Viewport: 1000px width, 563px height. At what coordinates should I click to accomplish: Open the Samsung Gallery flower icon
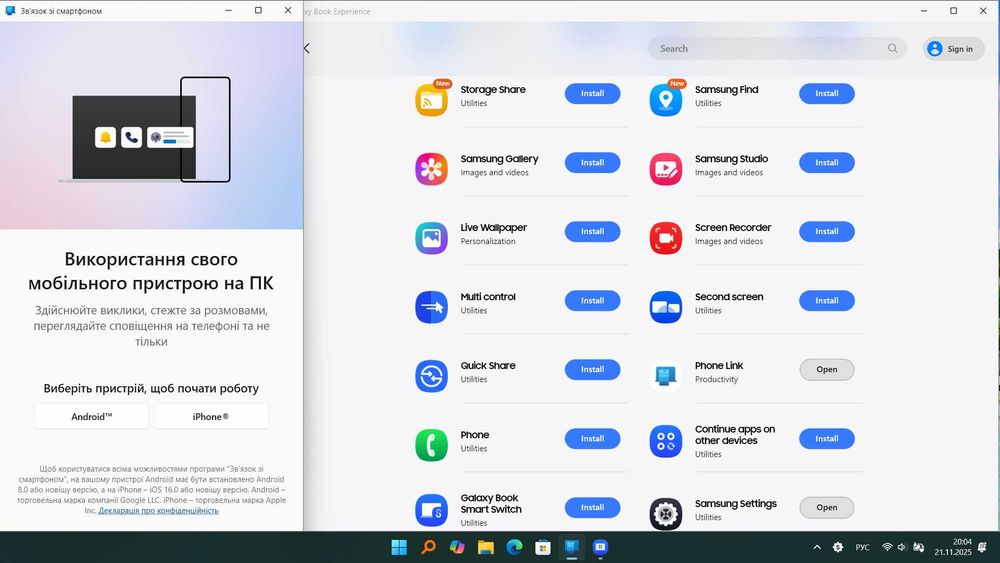click(431, 169)
